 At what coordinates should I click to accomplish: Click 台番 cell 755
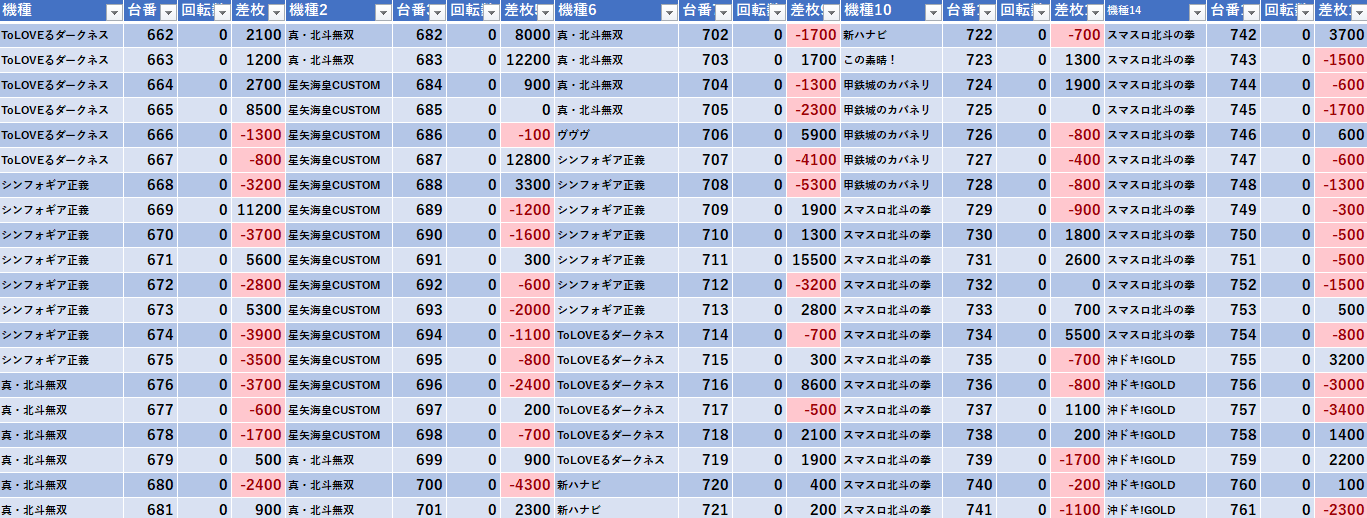(1233, 360)
